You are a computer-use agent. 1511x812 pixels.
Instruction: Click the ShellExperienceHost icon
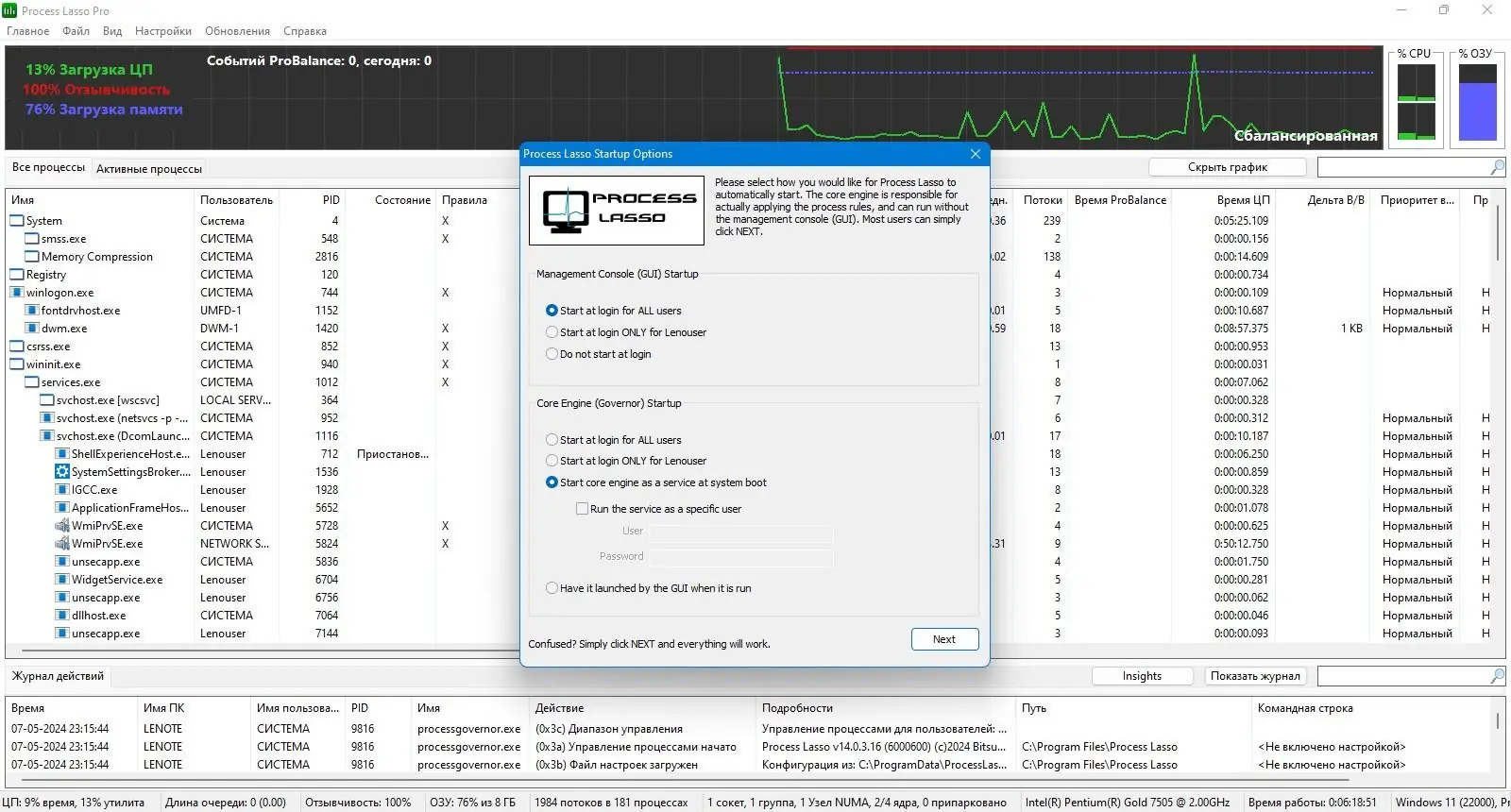pos(62,454)
